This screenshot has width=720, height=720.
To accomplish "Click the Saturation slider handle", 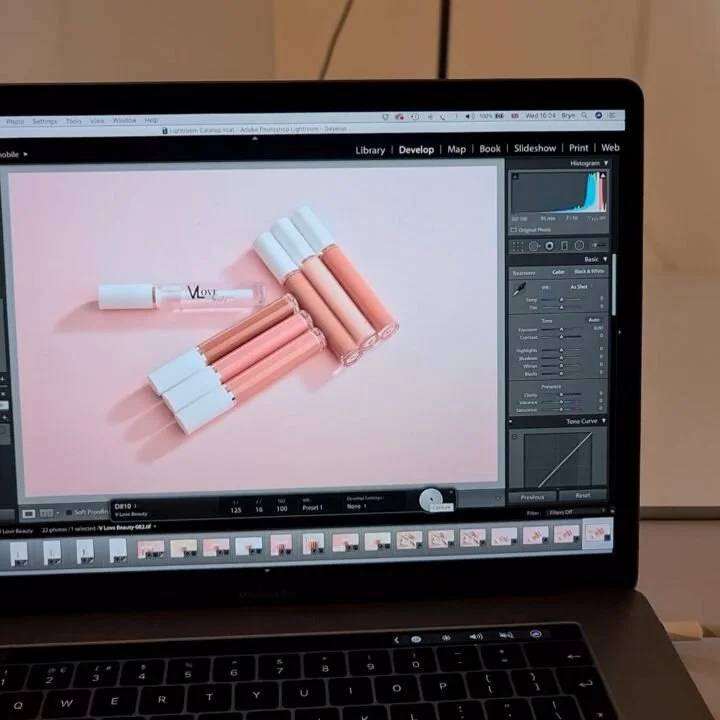I will click(x=561, y=409).
